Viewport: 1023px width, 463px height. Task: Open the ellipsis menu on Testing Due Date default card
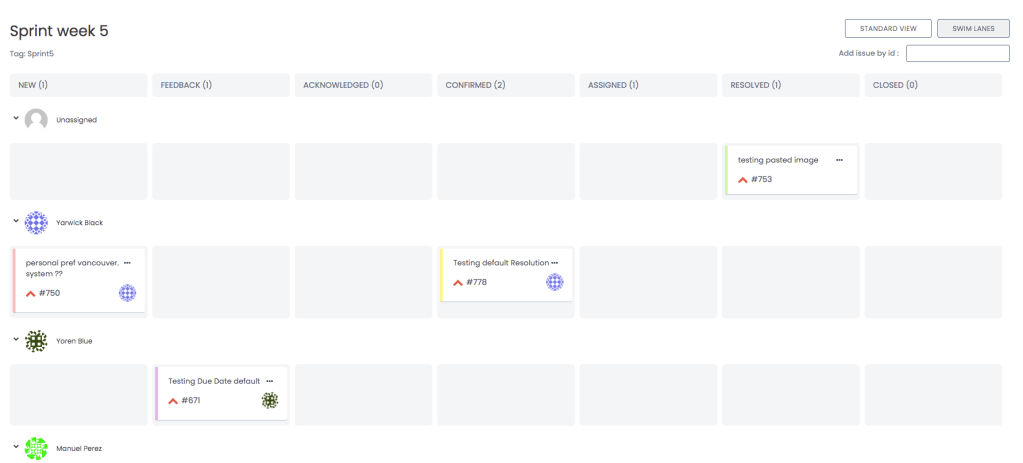(x=269, y=381)
